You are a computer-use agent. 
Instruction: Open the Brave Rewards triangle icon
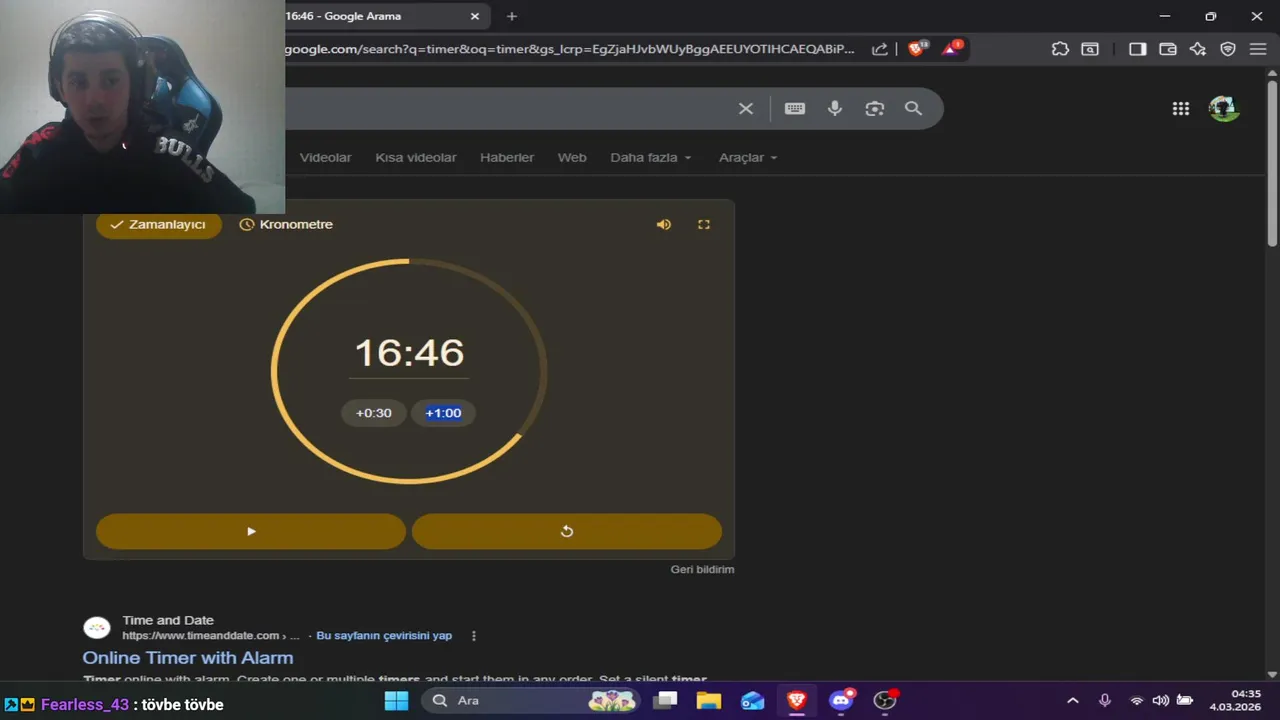tap(951, 48)
